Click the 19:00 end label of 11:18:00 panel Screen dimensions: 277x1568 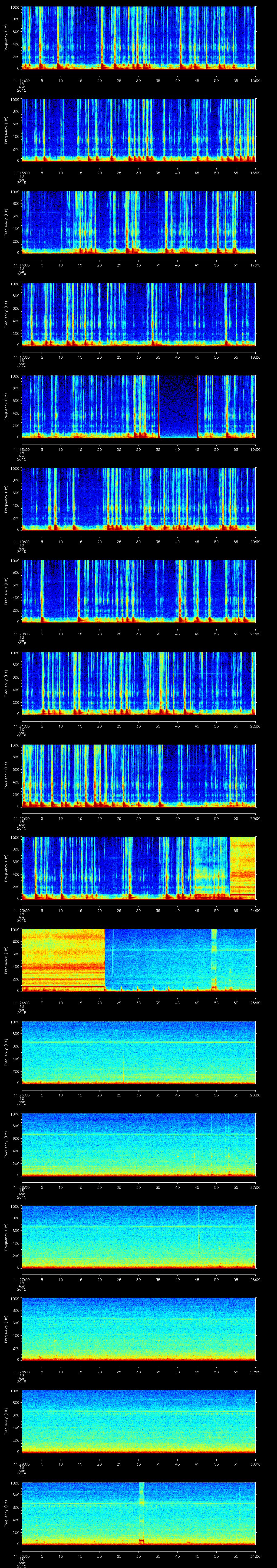[256, 450]
